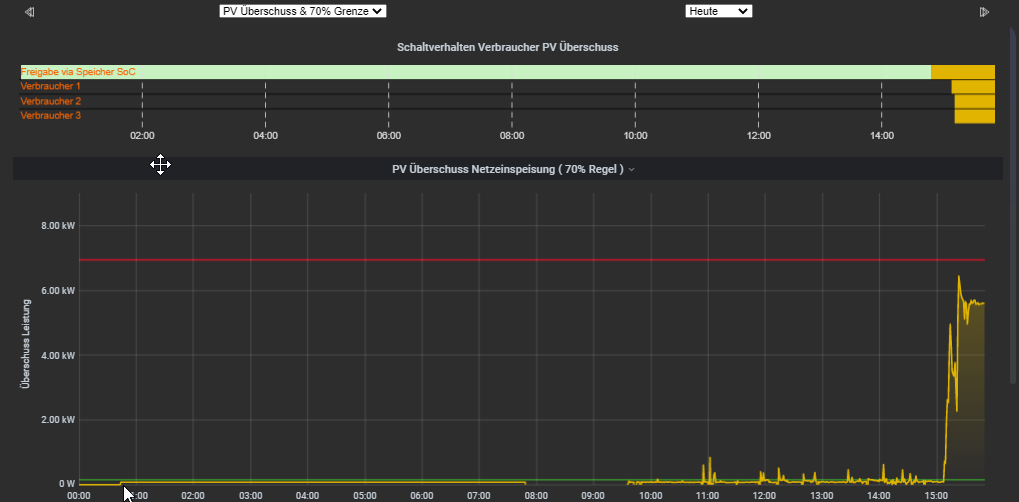Click the PV Überschuss Netzeinspeisung ( 70% Regel ) panel title
The height and width of the screenshot is (502, 1019).
[x=508, y=169]
